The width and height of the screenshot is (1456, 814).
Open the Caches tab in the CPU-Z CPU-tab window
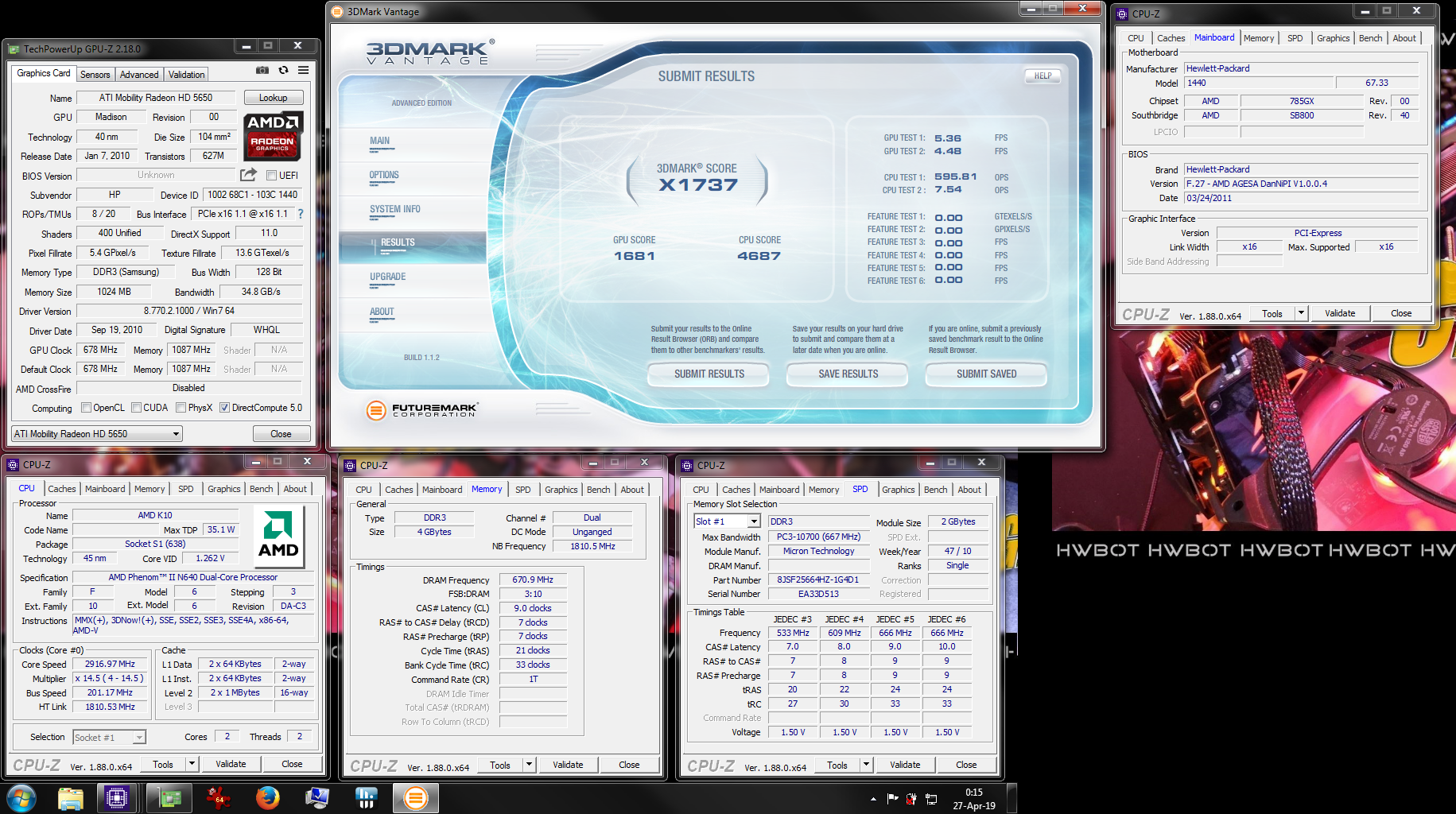61,489
